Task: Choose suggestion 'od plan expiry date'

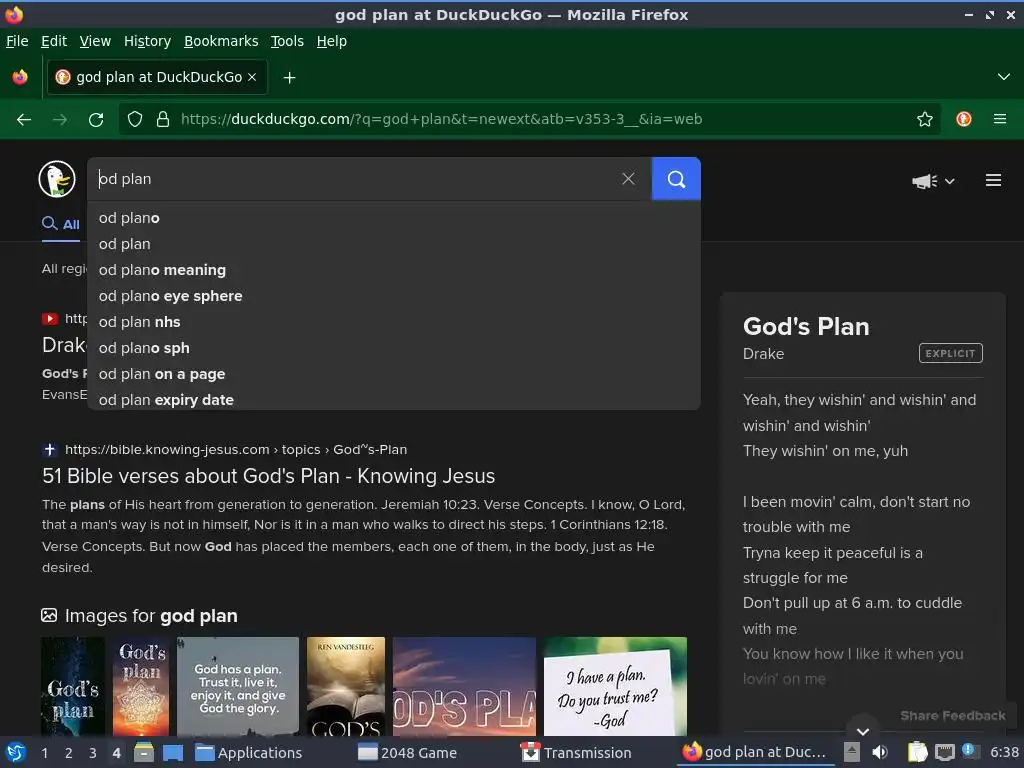Action: (394, 400)
